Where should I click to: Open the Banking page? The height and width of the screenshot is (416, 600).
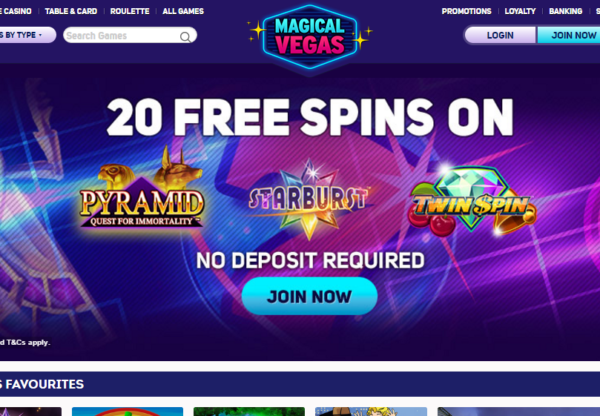point(566,11)
